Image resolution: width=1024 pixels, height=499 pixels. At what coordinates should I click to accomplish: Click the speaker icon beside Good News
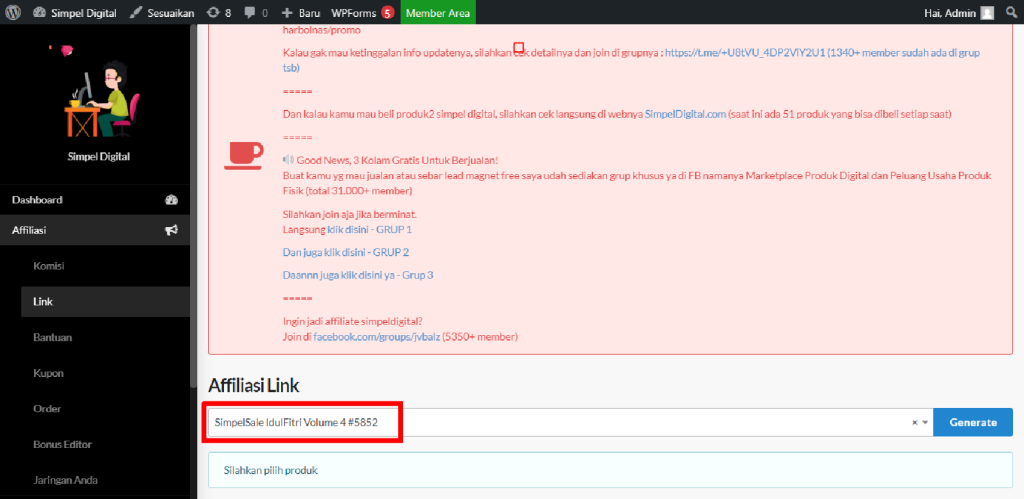pyautogui.click(x=288, y=160)
